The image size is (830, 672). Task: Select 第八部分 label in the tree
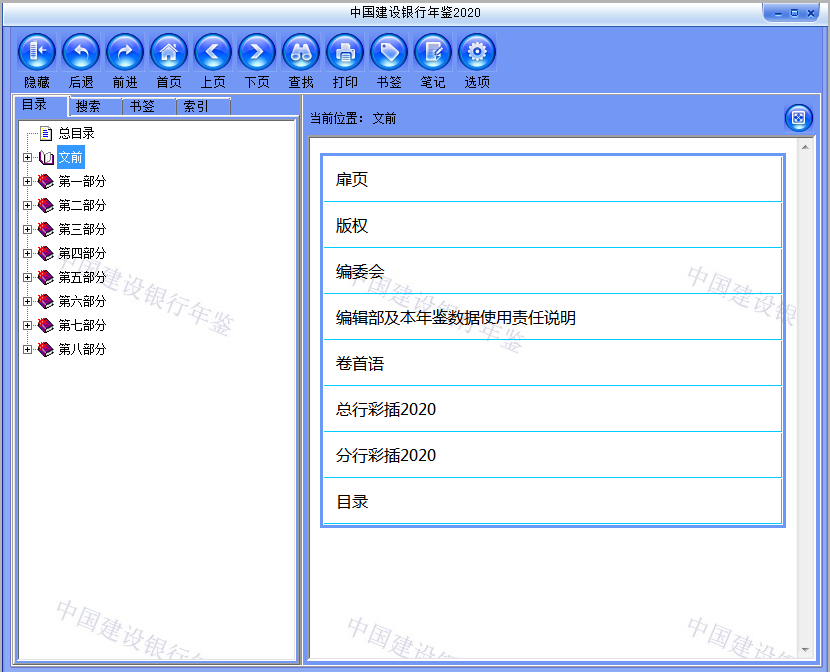[x=82, y=349]
